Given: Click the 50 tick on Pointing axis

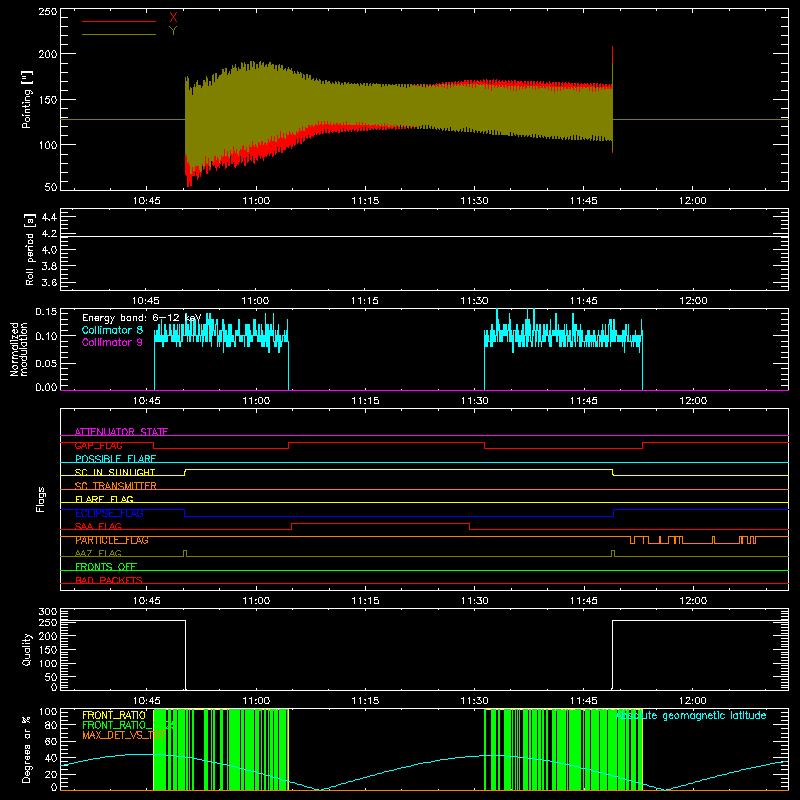Looking at the screenshot, I should click(x=51, y=187).
